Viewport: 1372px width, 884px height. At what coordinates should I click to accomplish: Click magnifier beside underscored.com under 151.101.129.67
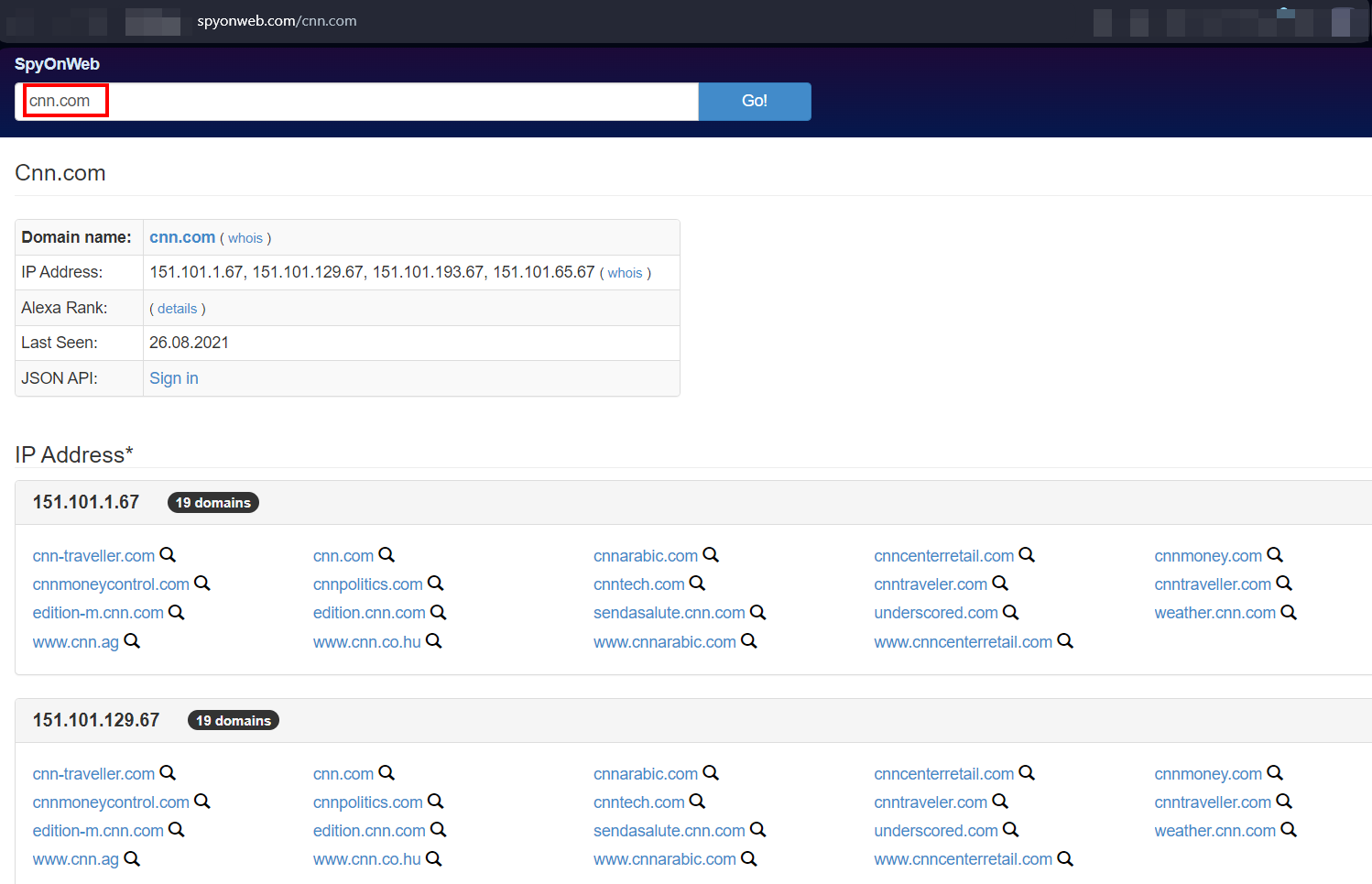(x=1010, y=830)
